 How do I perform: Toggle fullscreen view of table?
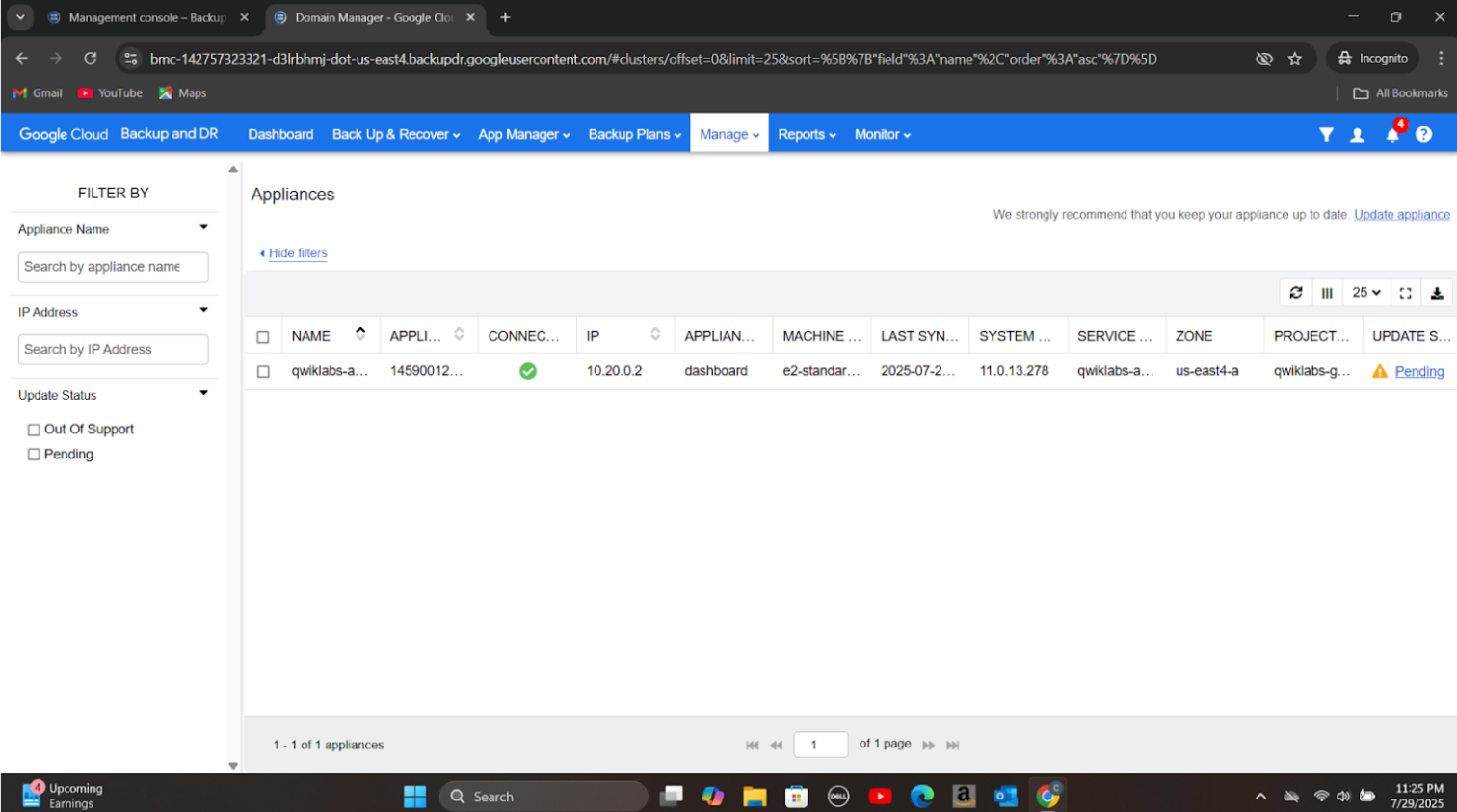click(x=1405, y=293)
